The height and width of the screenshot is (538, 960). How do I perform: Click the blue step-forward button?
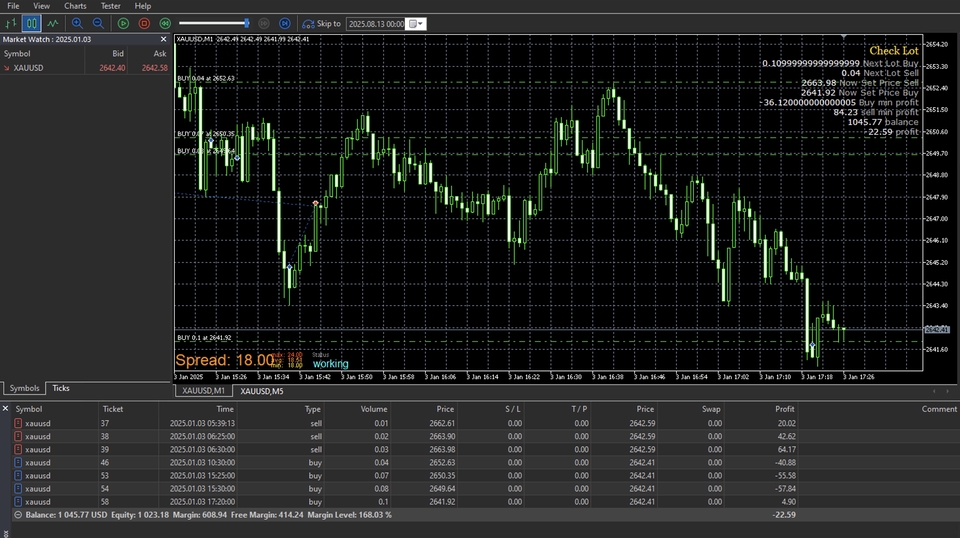coord(285,22)
